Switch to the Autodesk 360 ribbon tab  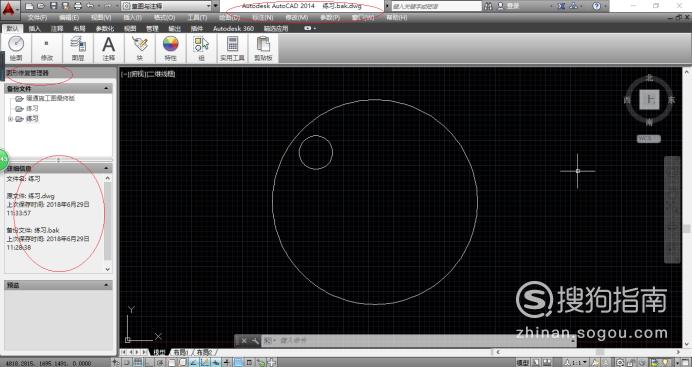click(233, 28)
